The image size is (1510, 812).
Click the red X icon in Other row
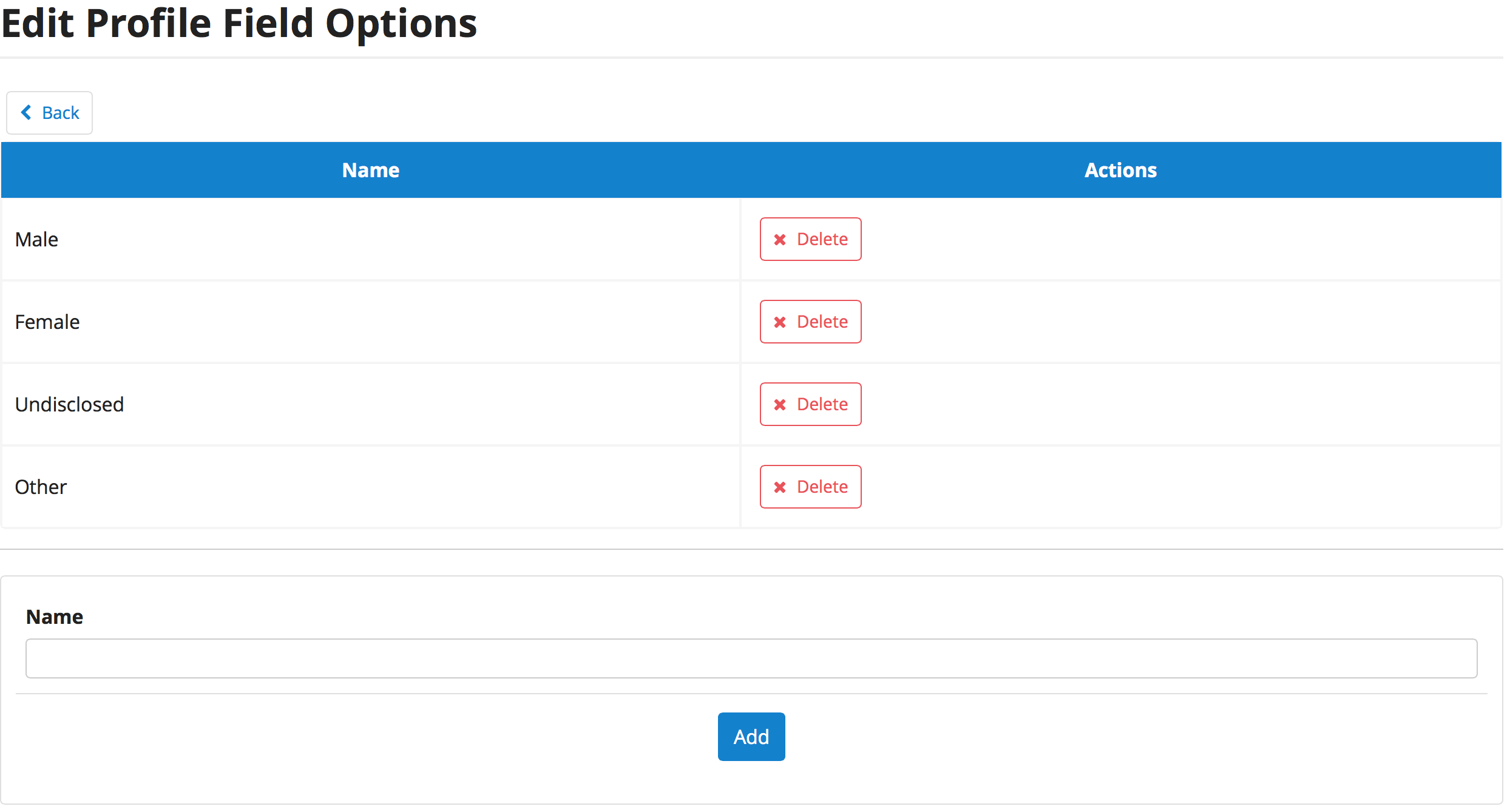(x=780, y=487)
